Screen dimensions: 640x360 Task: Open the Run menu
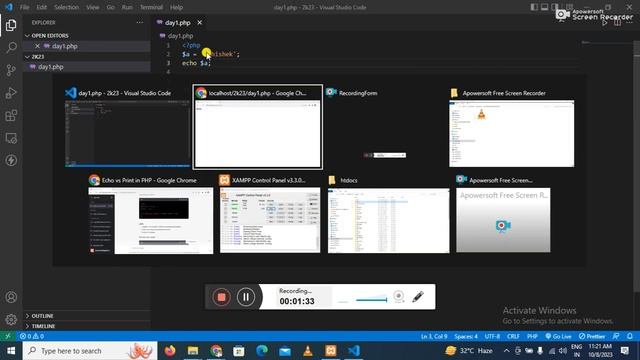tap(127, 7)
